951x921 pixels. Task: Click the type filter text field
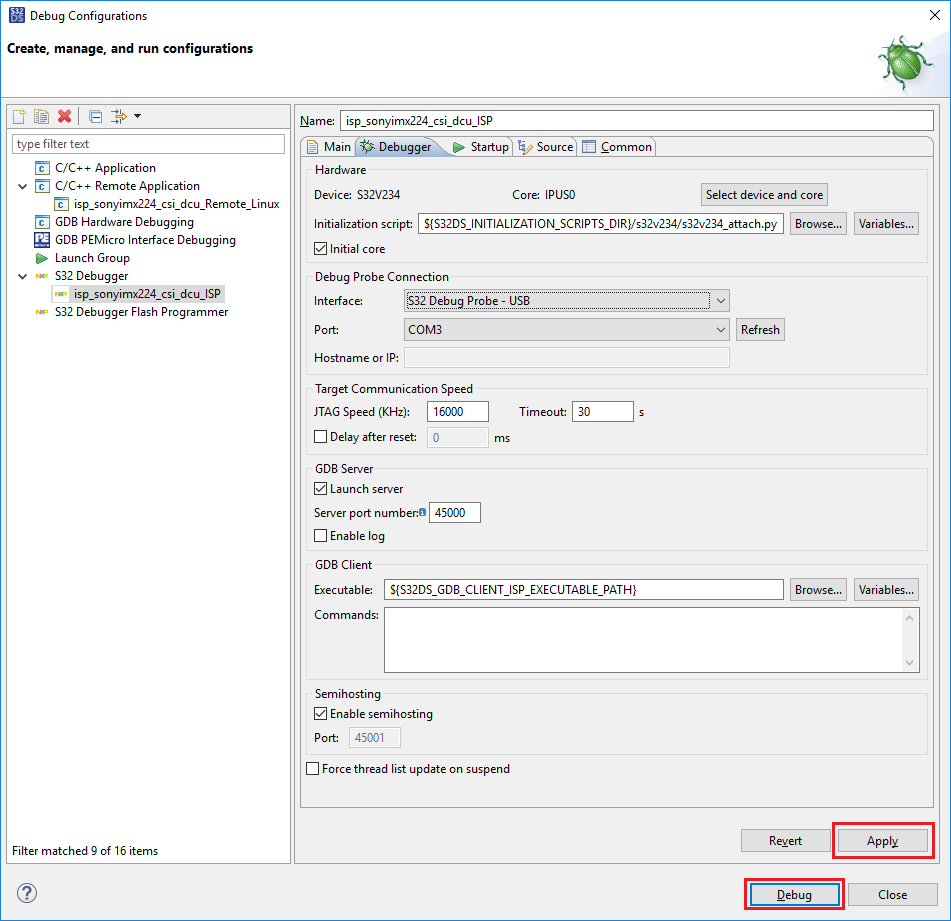pyautogui.click(x=148, y=144)
